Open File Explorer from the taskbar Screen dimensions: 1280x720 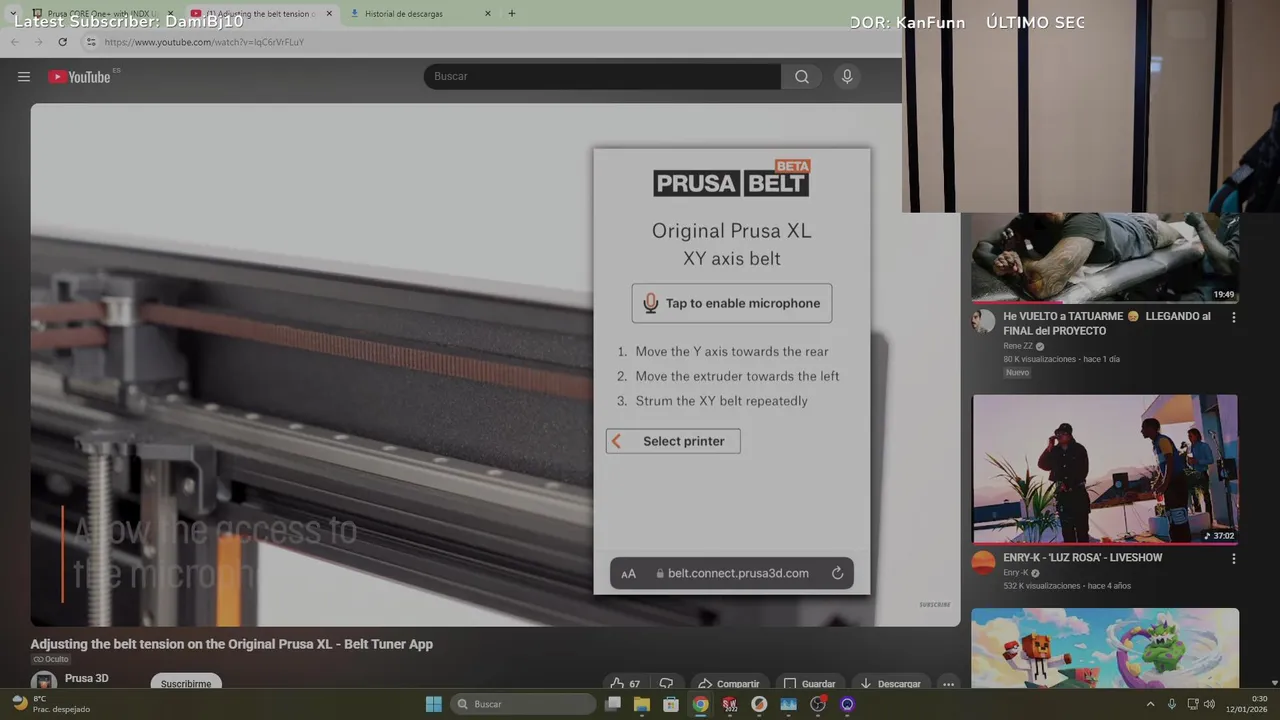642,704
